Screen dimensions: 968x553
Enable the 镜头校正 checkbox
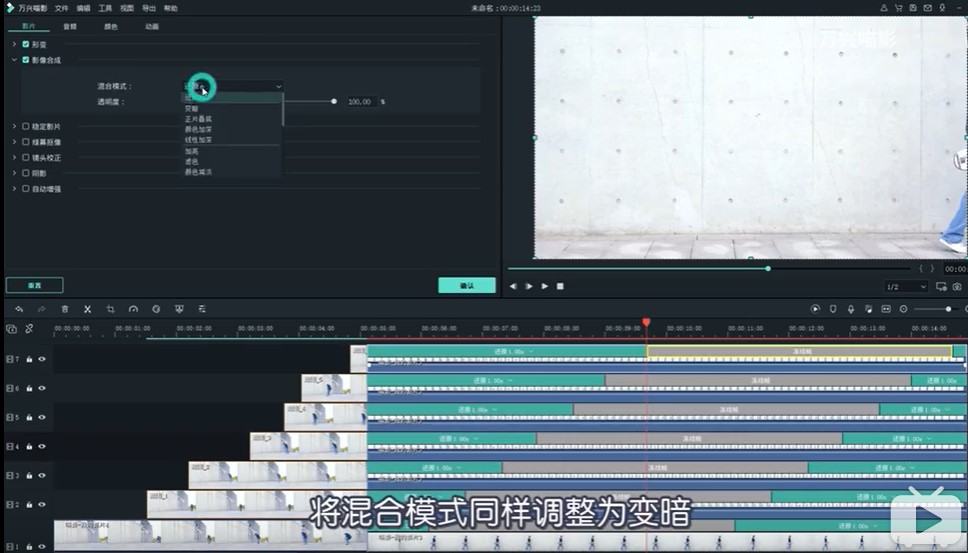[x=26, y=157]
